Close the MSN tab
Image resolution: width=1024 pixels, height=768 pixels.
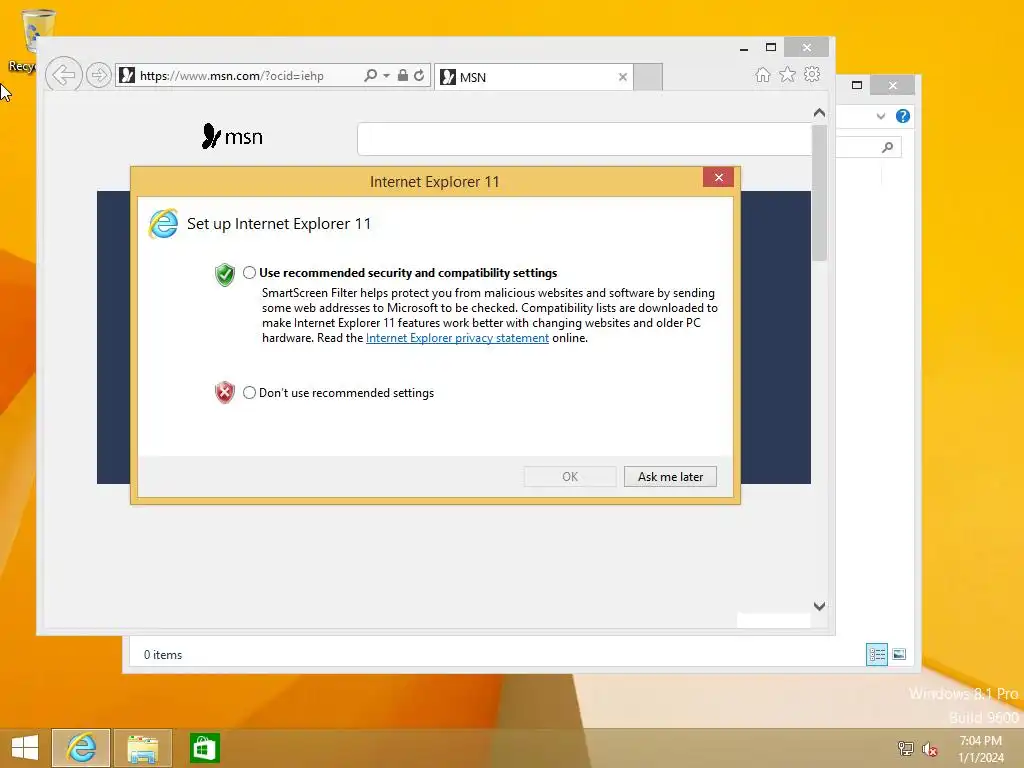coord(622,77)
